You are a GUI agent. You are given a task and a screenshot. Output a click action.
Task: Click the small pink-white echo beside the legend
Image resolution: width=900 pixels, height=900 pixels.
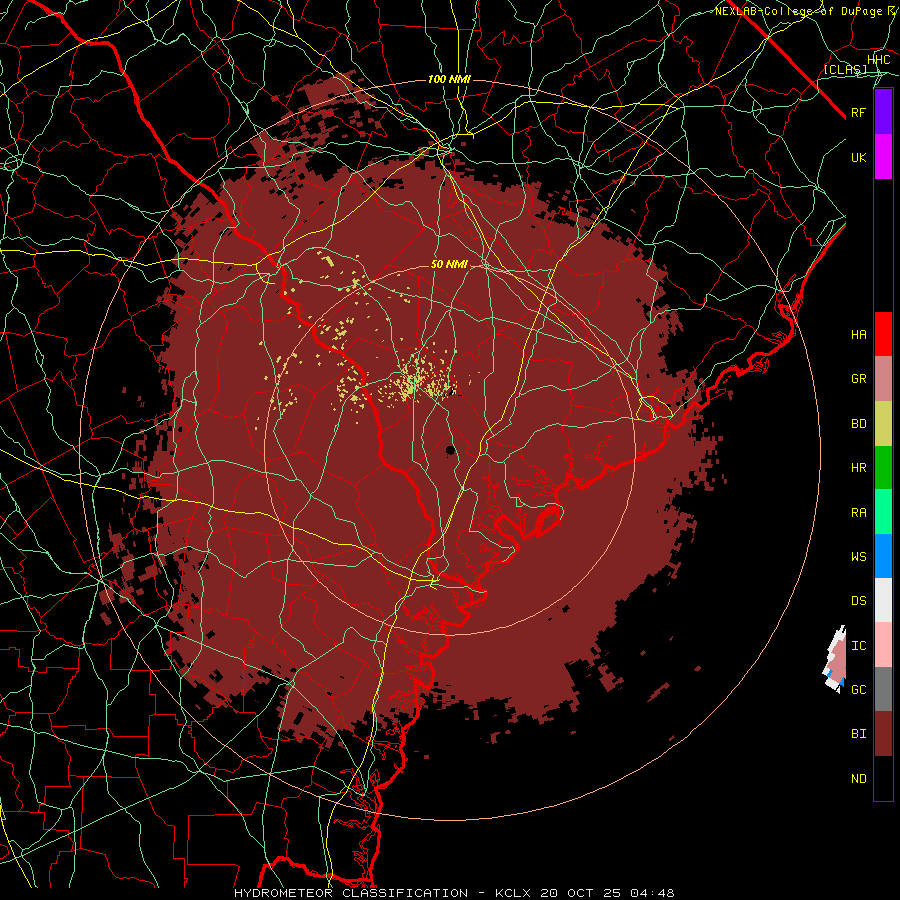click(835, 660)
